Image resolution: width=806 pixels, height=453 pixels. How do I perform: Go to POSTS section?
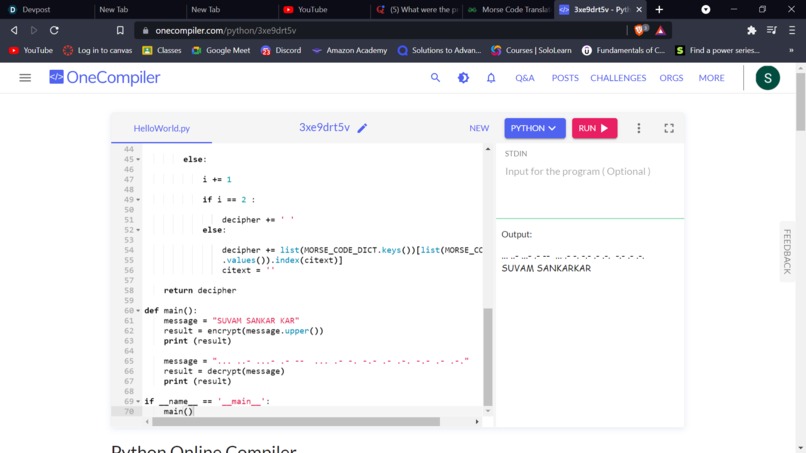[565, 78]
